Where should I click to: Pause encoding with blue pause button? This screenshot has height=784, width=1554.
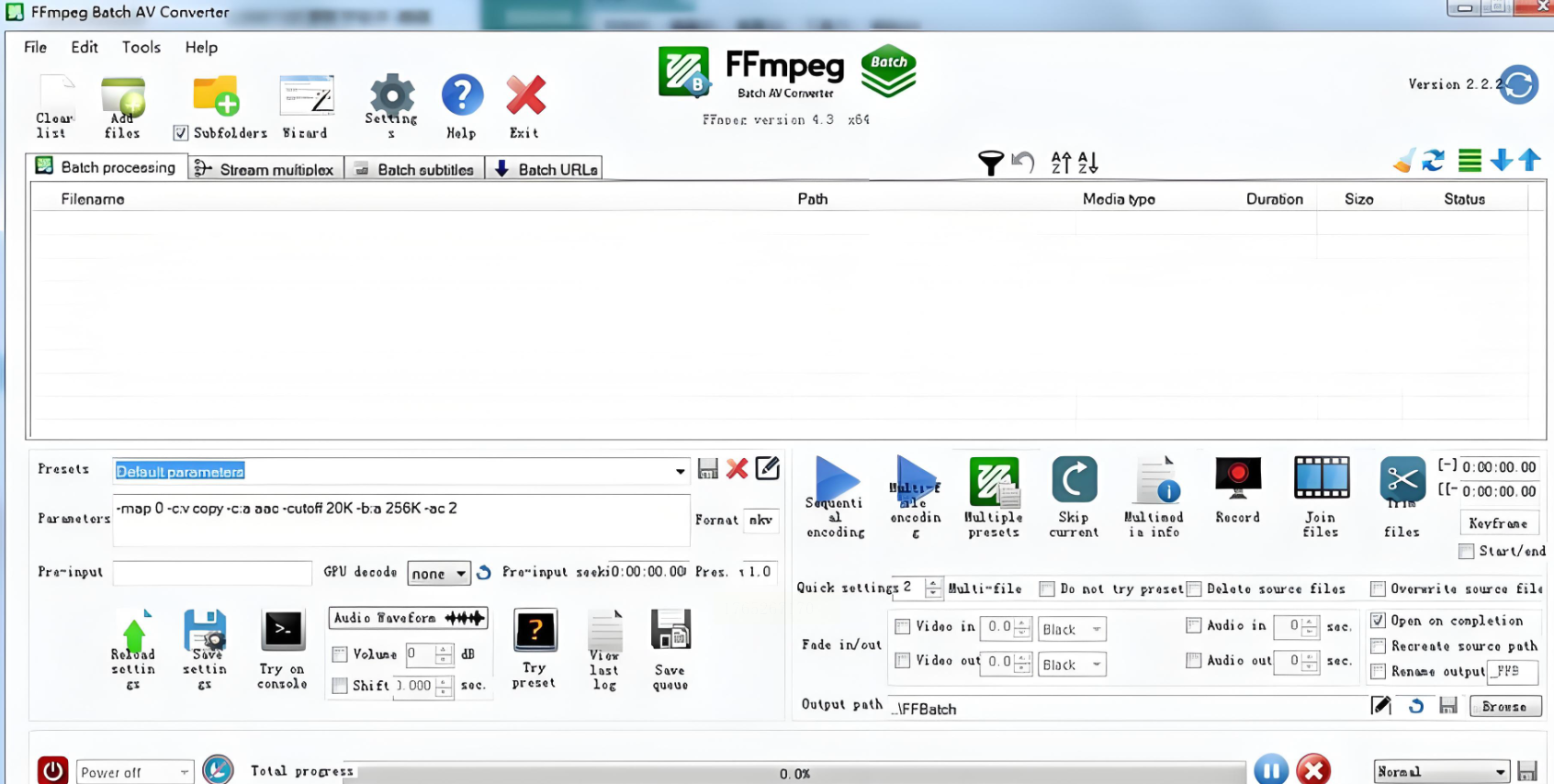(x=1271, y=769)
